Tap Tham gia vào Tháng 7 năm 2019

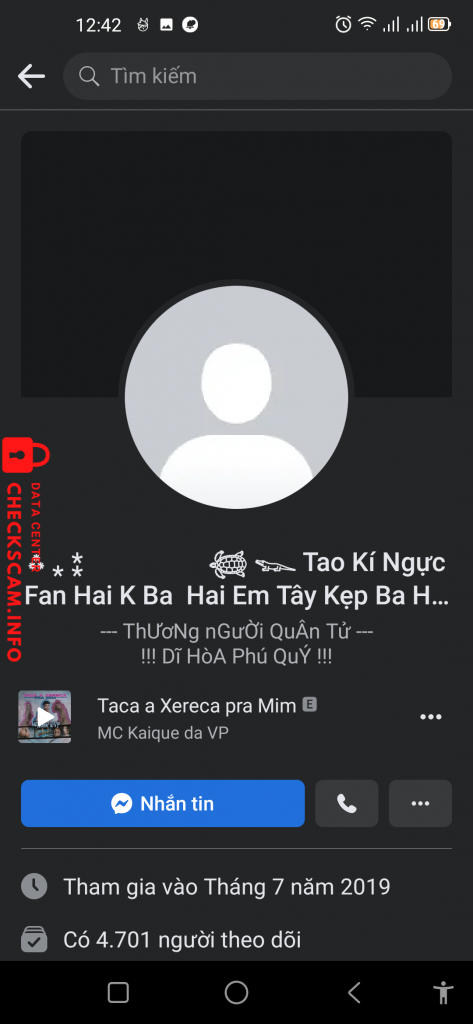227,887
